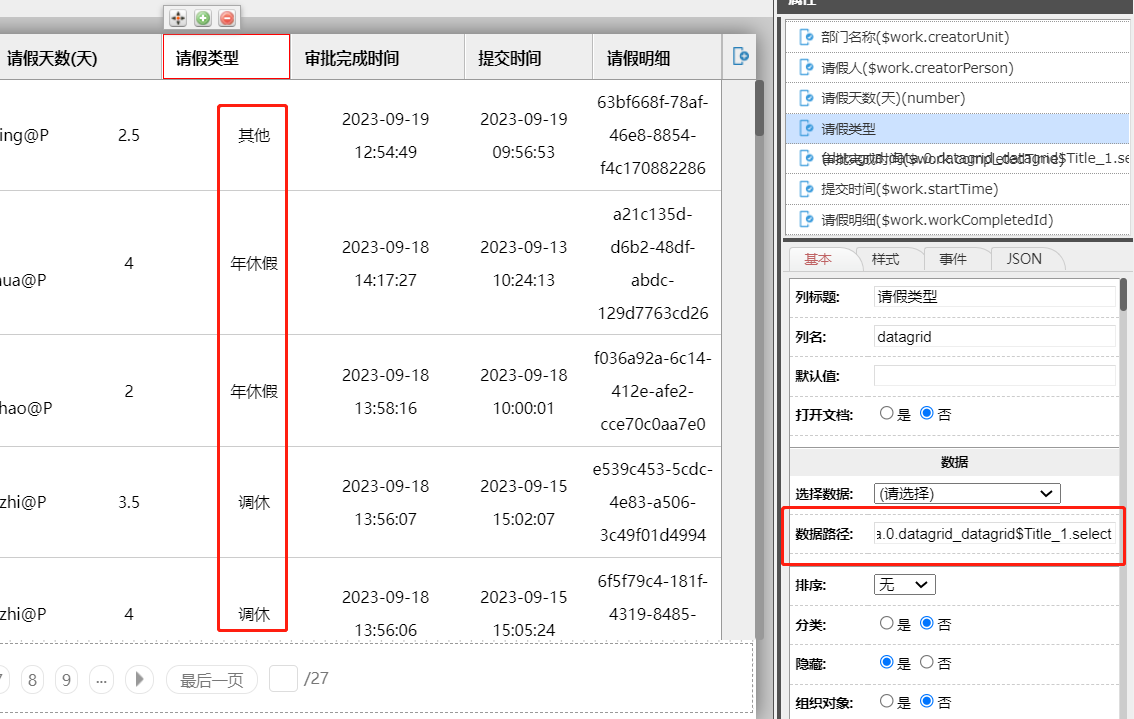1134x719 pixels.
Task: Go to page 9
Action: click(67, 680)
